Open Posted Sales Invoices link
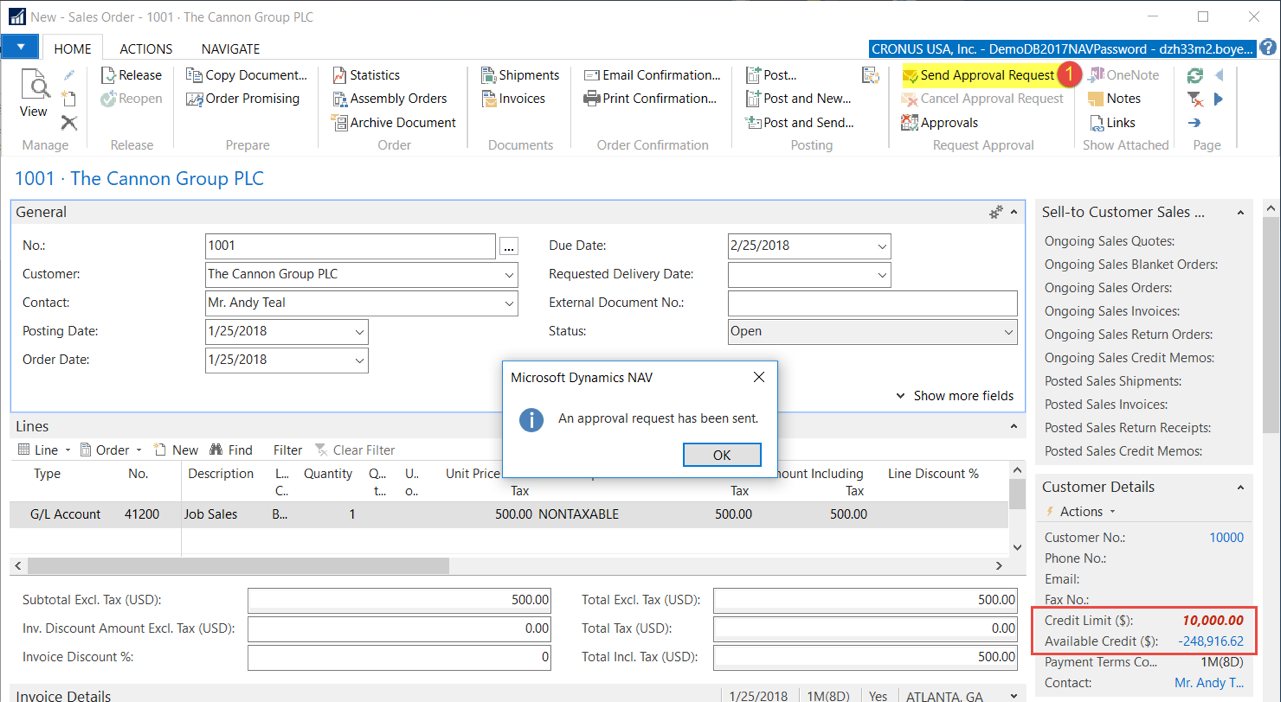Viewport: 1281px width, 702px height. click(x=1104, y=404)
